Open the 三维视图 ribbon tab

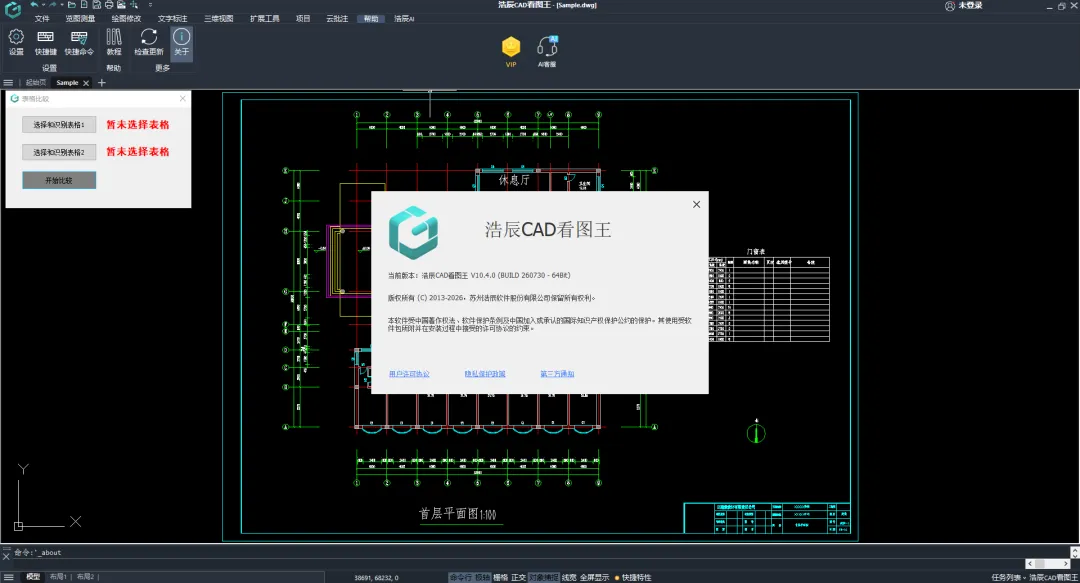[x=218, y=19]
